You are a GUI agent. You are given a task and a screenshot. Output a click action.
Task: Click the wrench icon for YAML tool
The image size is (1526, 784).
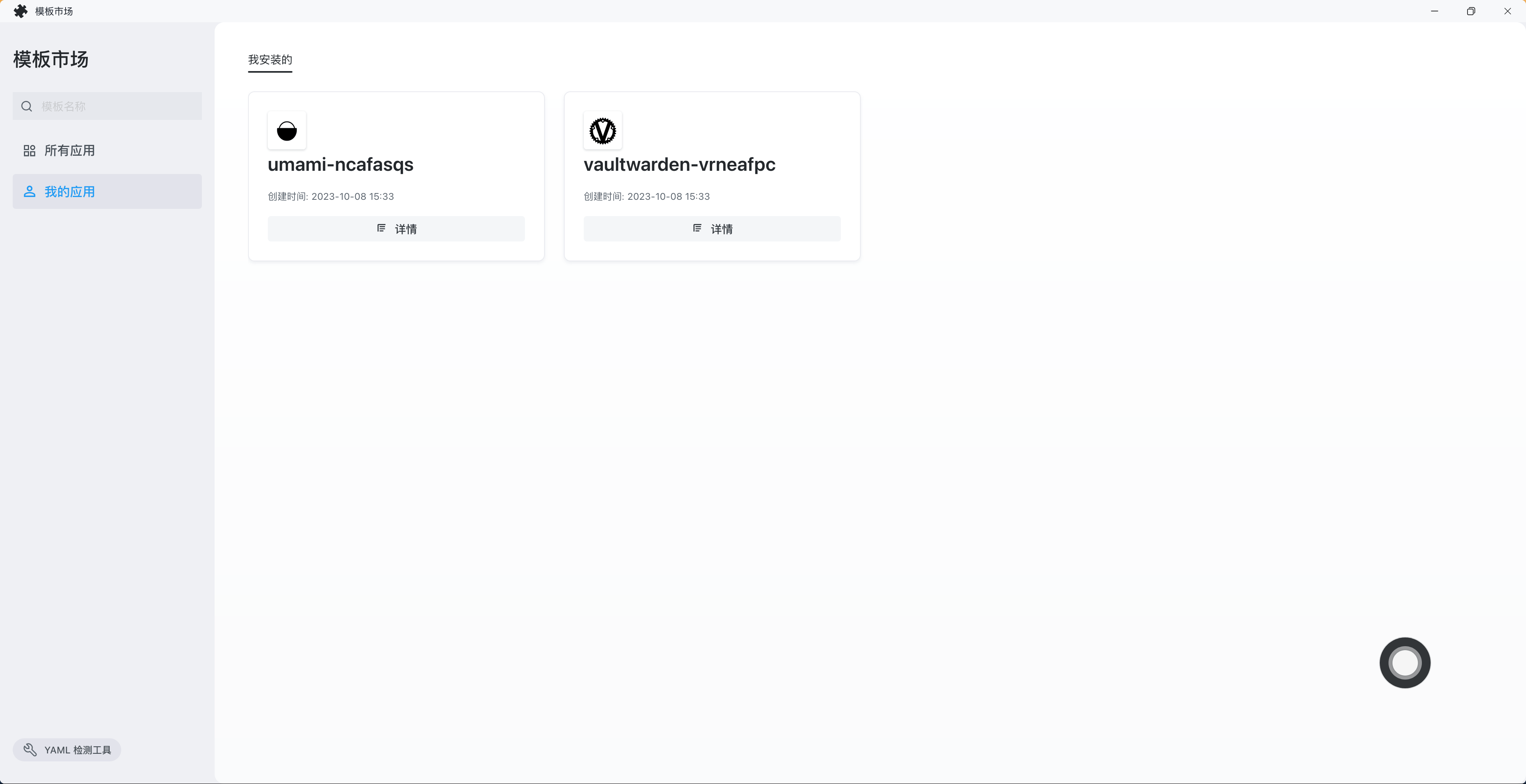point(30,750)
